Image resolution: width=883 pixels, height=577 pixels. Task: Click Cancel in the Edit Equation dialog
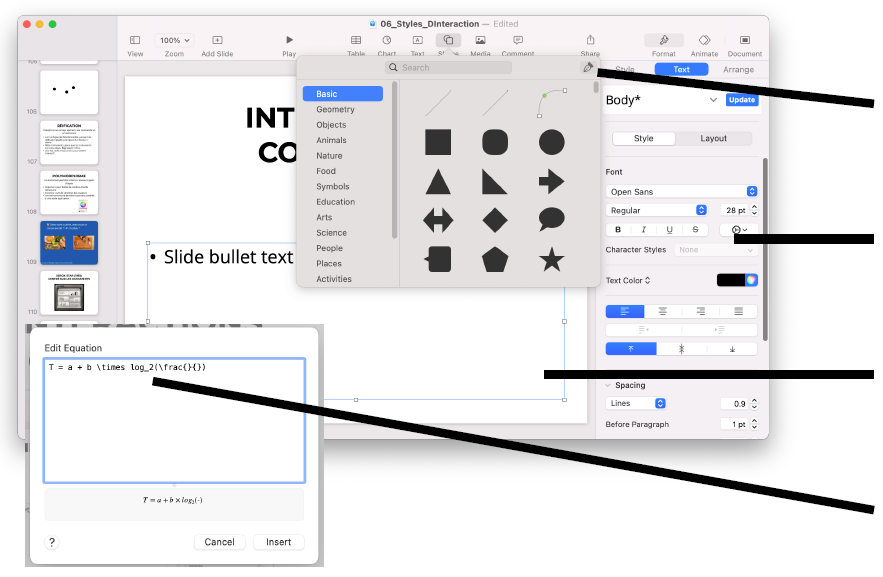tap(219, 541)
